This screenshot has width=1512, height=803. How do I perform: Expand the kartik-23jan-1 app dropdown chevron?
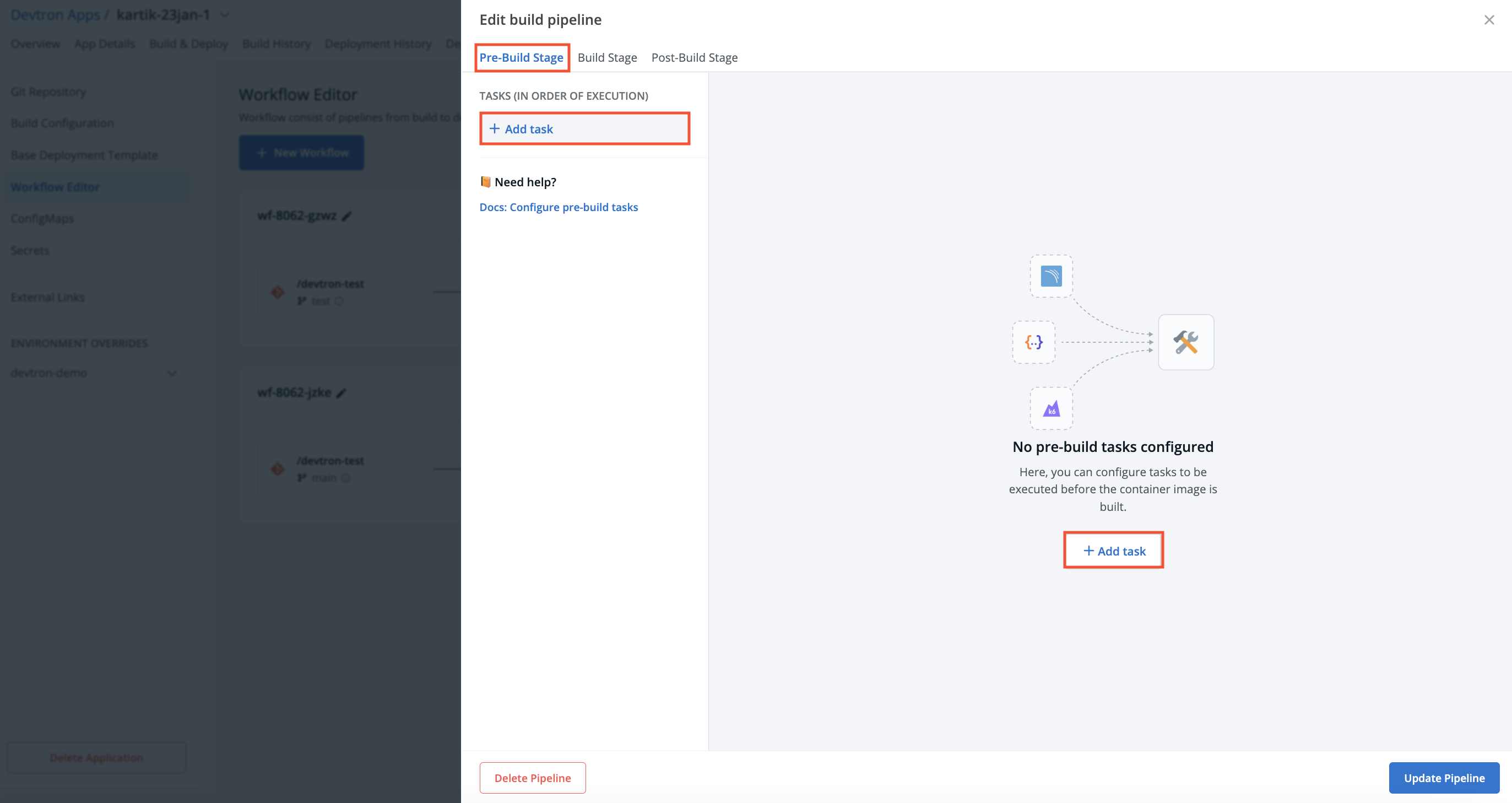click(224, 15)
